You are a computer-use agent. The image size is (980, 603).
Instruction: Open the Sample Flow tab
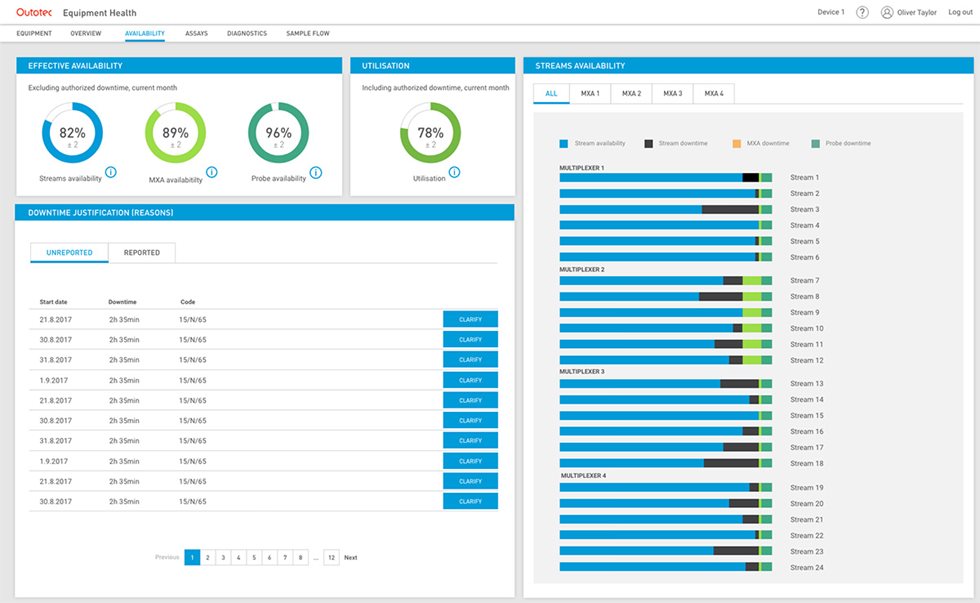point(308,33)
